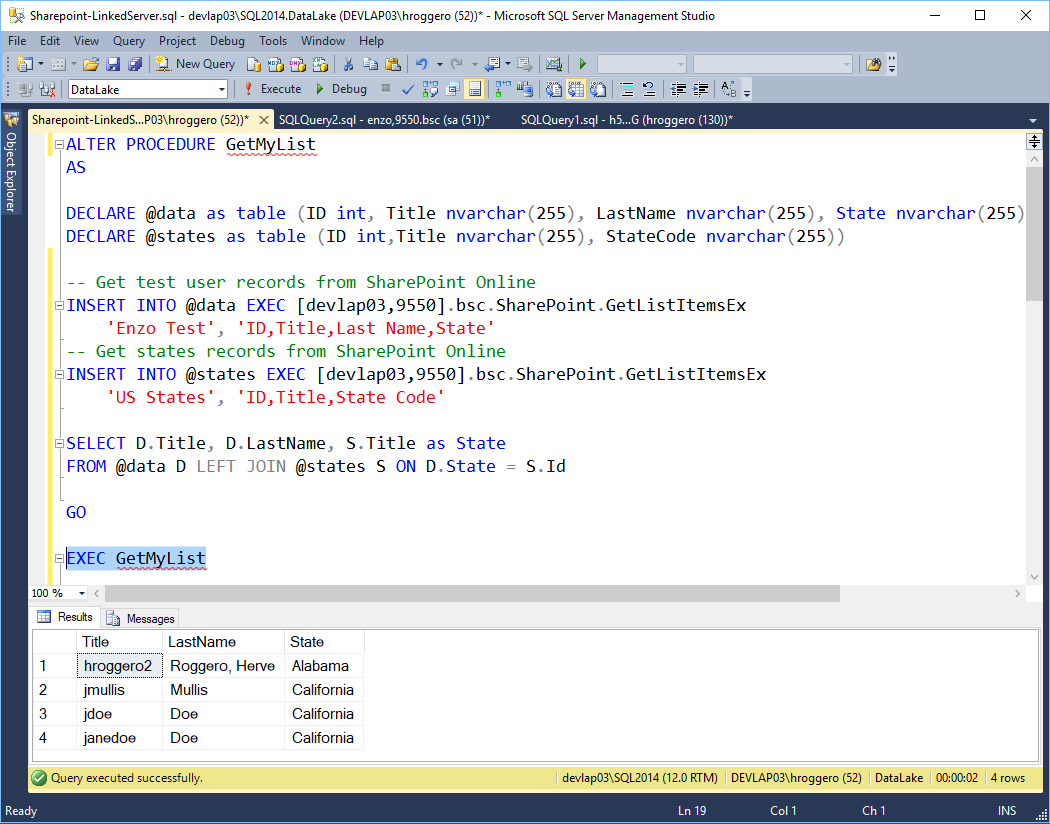Open the Query Options icon

452,89
